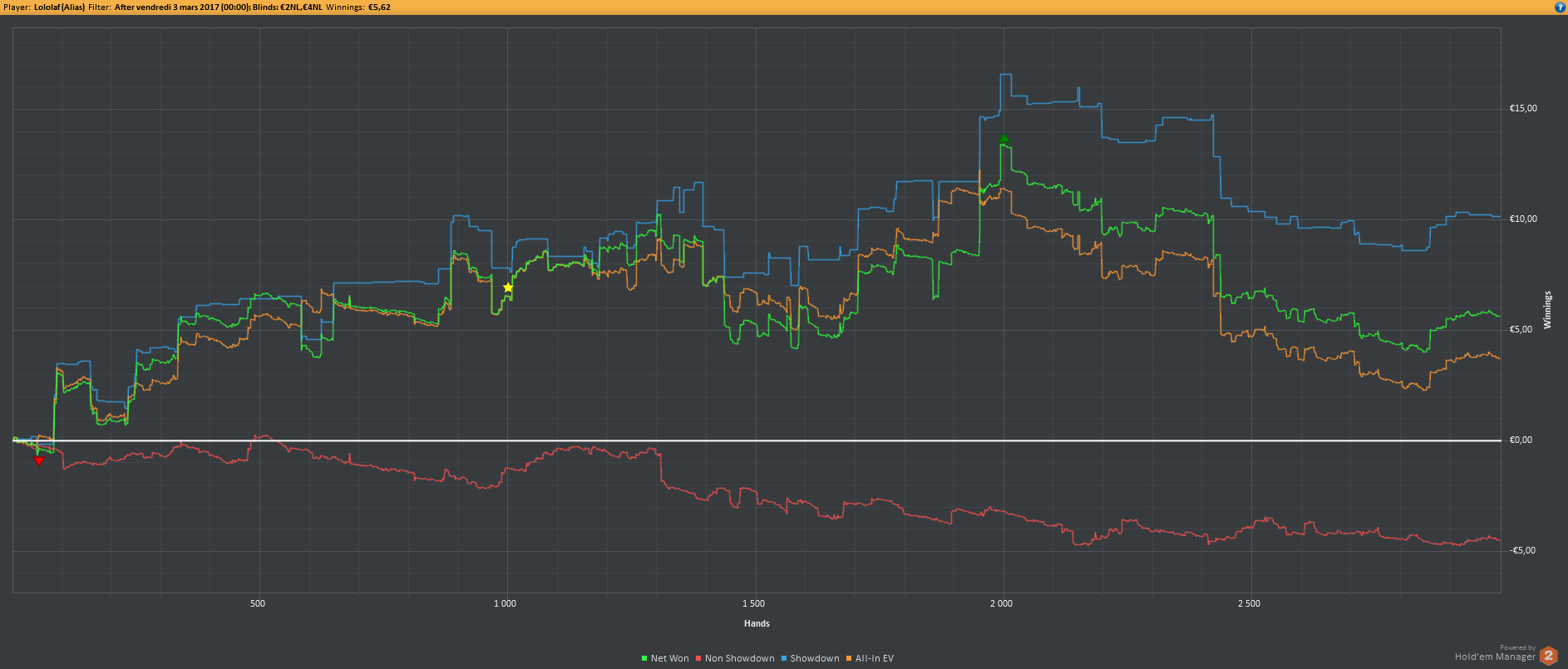Click the 'All-In EV' legend label
The image size is (1568, 669).
875,659
